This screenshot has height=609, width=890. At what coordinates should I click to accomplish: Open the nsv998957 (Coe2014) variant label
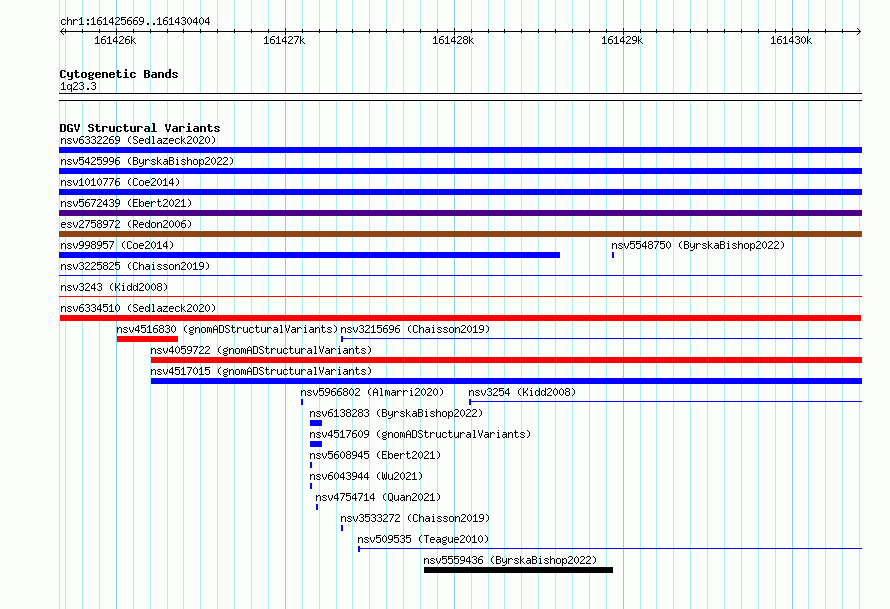coord(117,245)
